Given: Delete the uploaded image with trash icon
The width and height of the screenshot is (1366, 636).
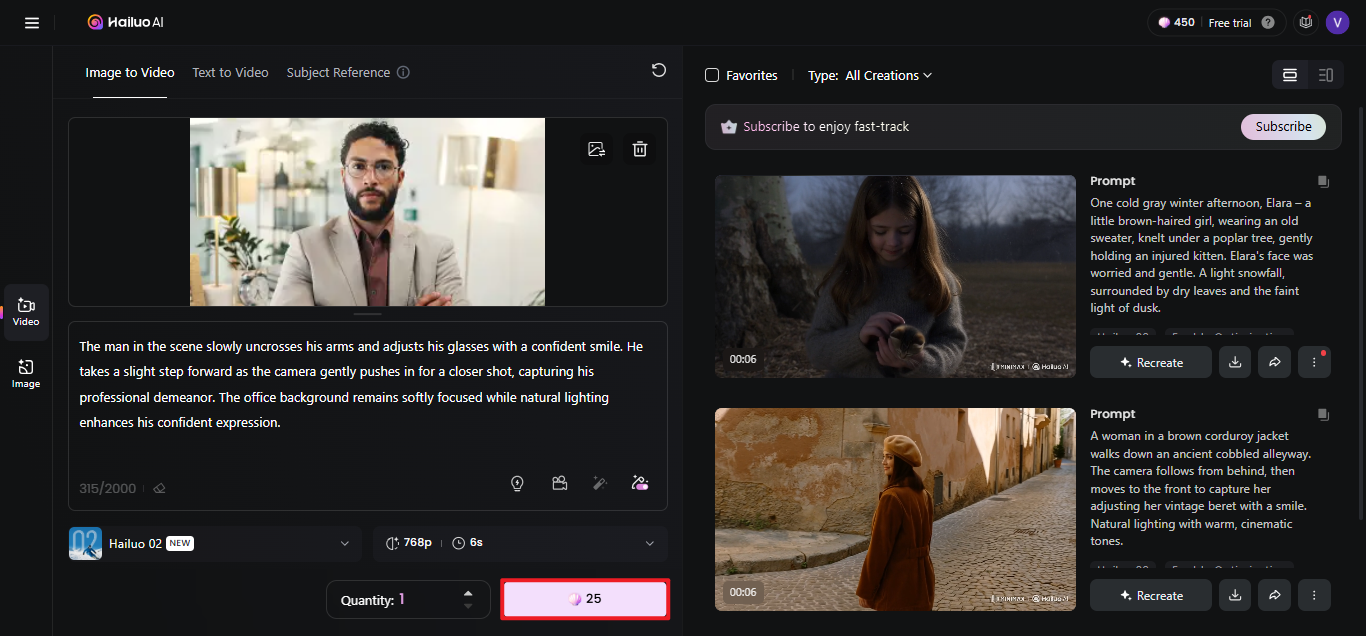Looking at the screenshot, I should coord(640,149).
